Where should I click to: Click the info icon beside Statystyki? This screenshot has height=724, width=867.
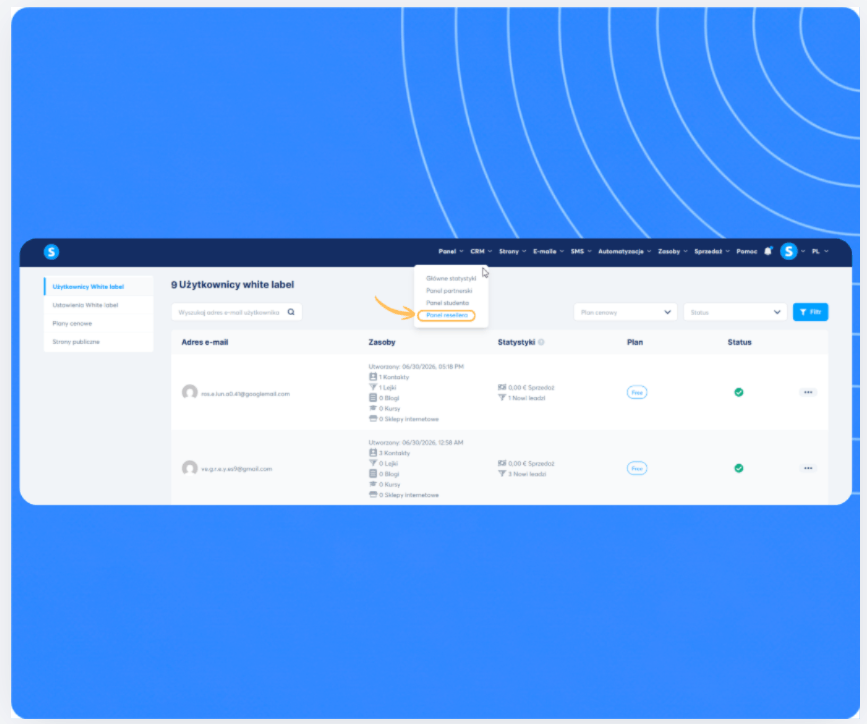coord(541,342)
